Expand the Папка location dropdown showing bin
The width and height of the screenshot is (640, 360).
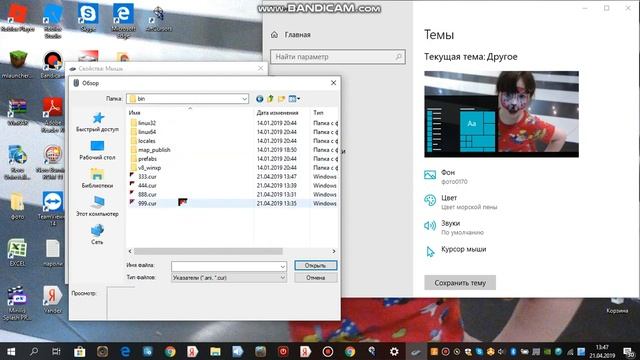[244, 99]
